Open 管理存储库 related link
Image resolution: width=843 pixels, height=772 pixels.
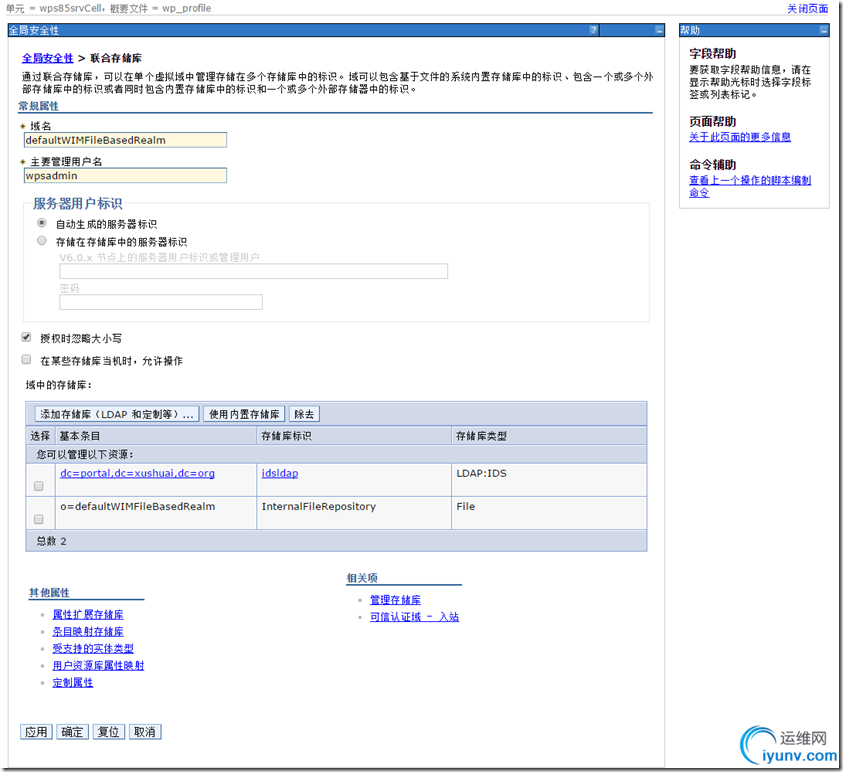click(x=395, y=600)
